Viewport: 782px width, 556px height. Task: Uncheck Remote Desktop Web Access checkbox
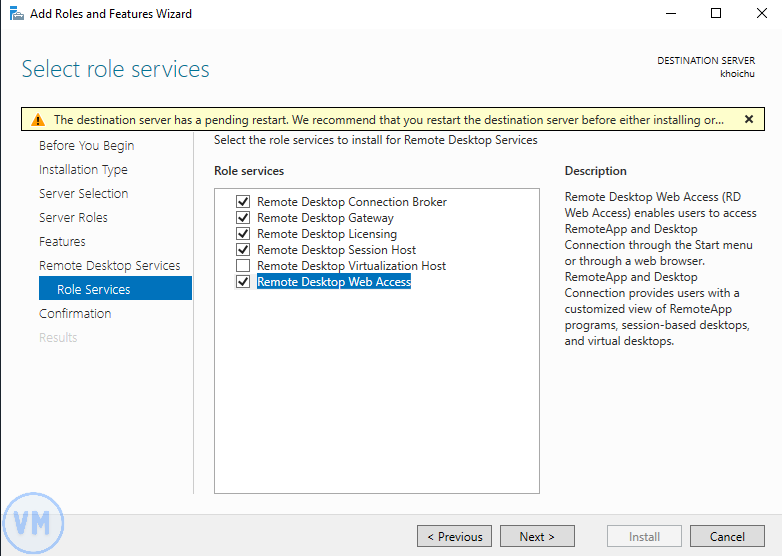(243, 282)
